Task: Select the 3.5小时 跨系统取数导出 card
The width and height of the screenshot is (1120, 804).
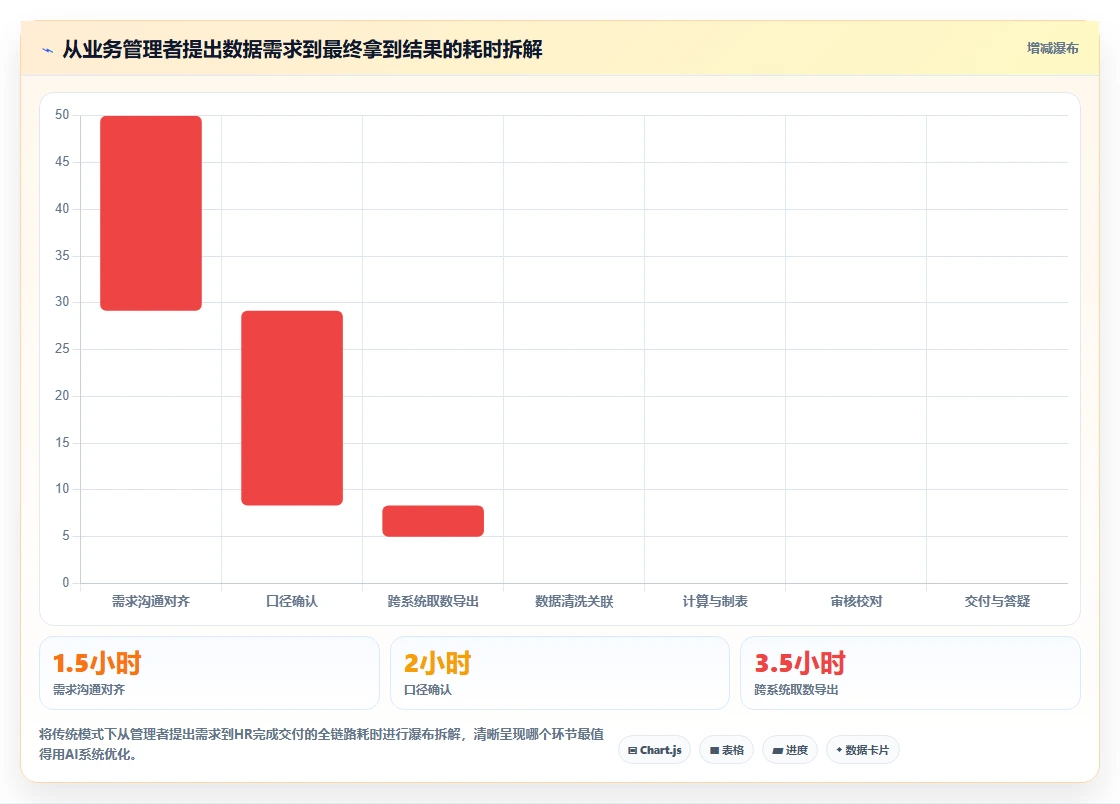Action: [910, 673]
